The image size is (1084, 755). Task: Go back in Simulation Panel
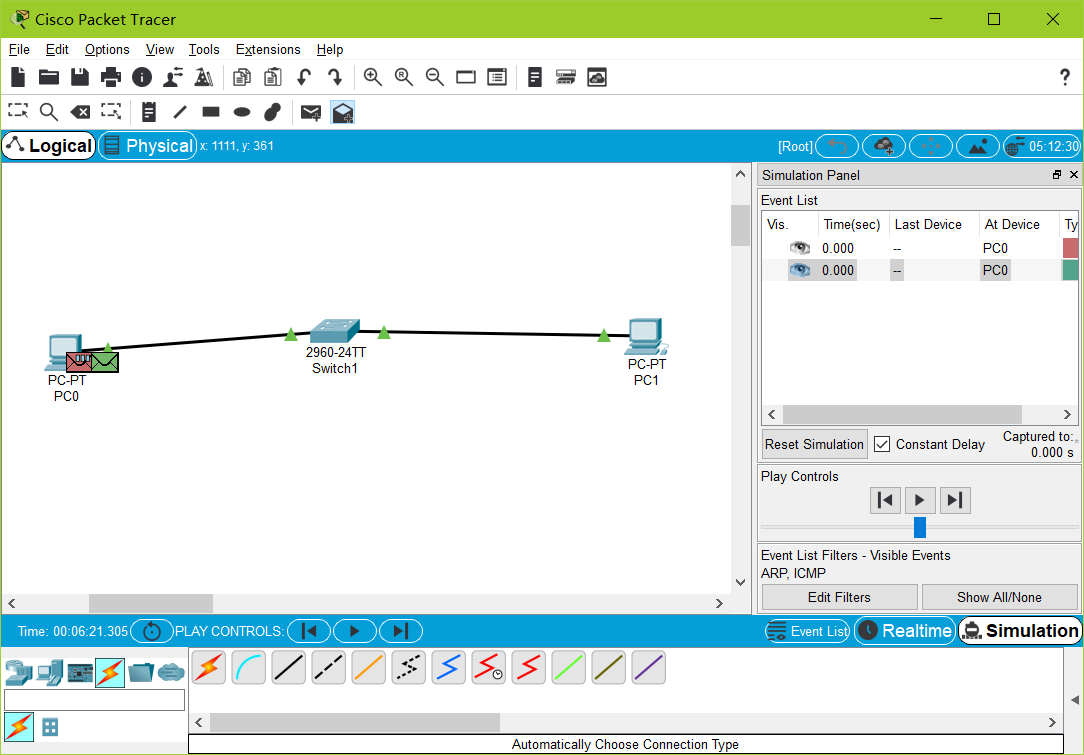point(885,500)
